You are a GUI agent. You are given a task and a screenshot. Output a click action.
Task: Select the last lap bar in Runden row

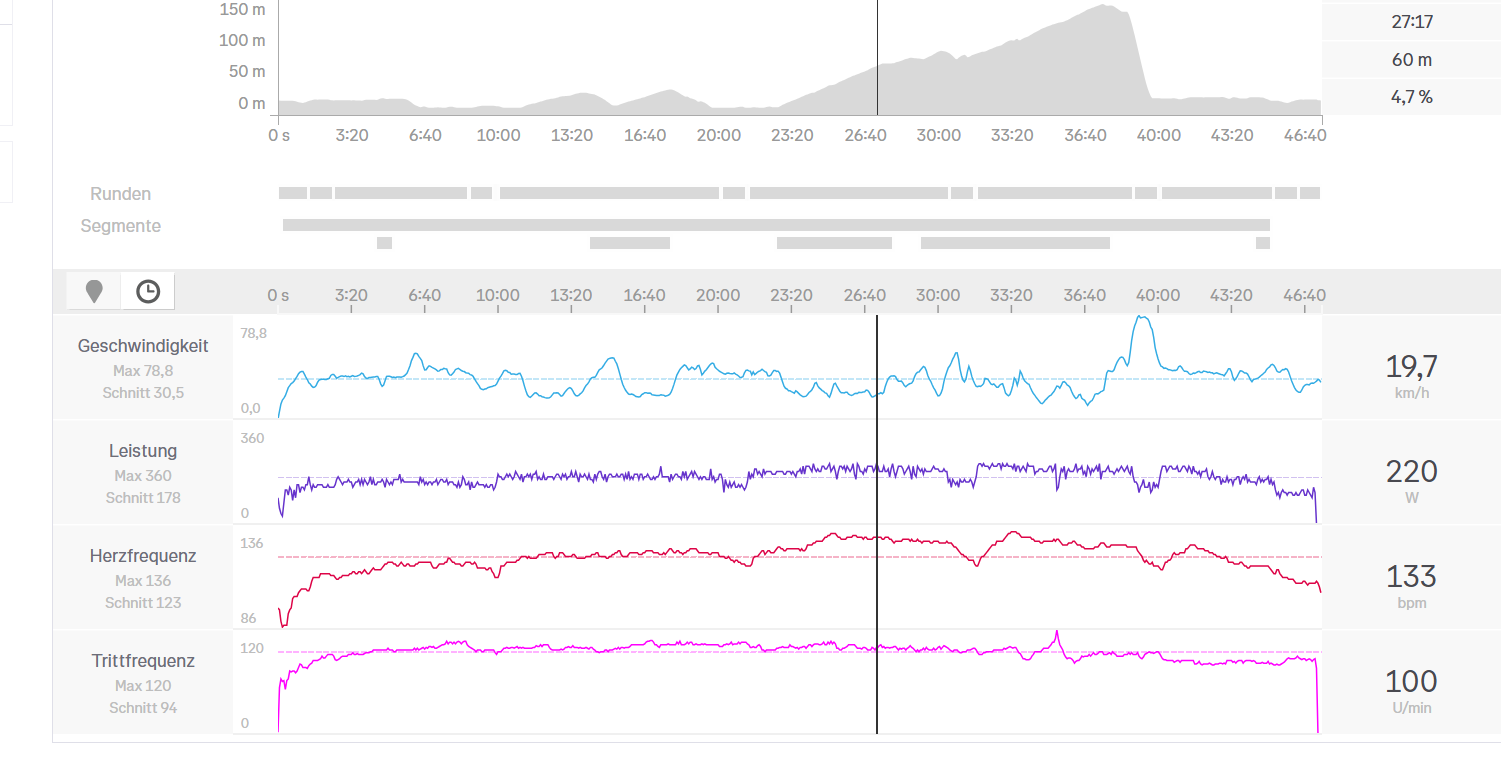pyautogui.click(x=1310, y=193)
